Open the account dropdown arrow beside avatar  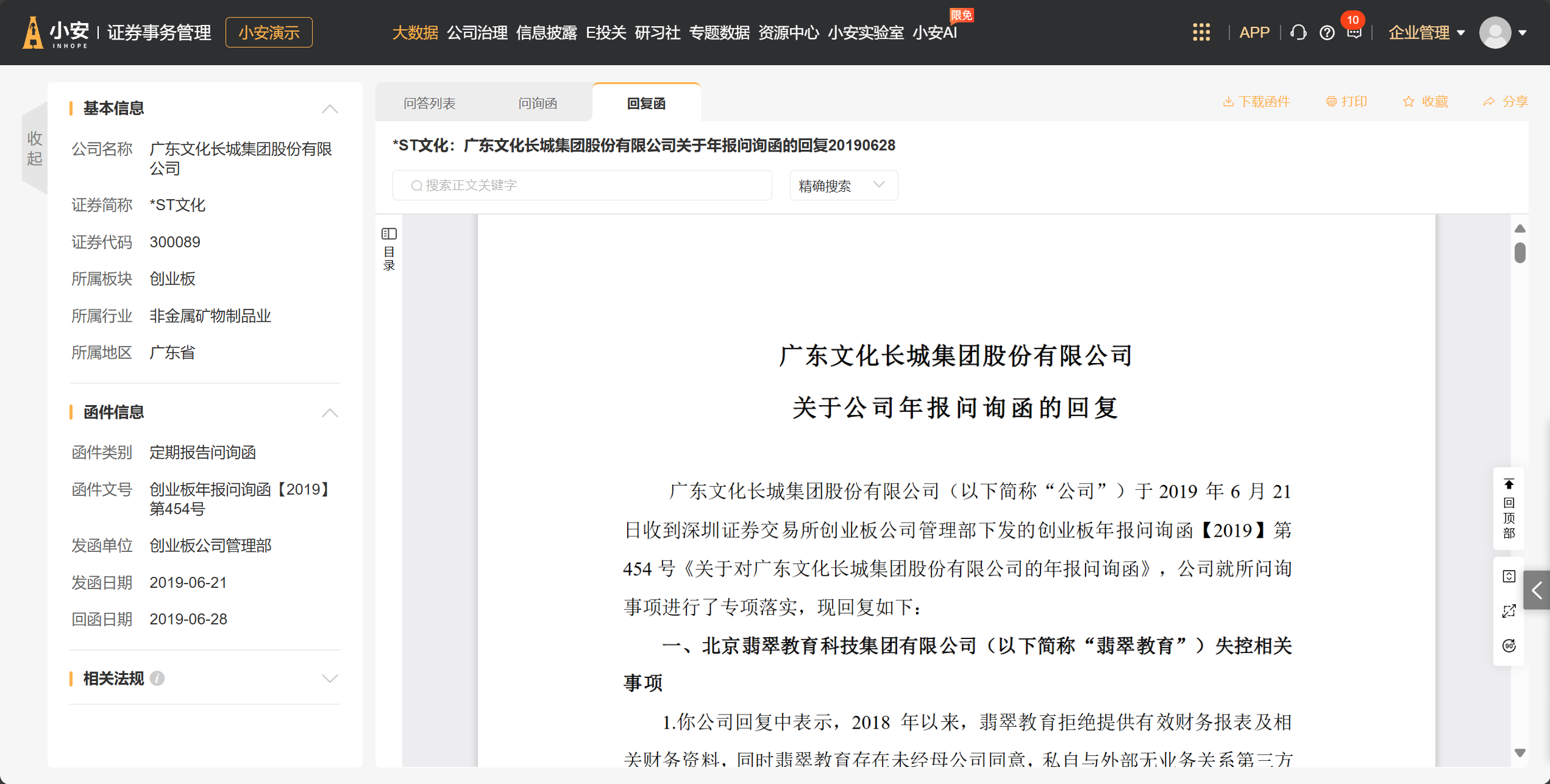(x=1522, y=33)
